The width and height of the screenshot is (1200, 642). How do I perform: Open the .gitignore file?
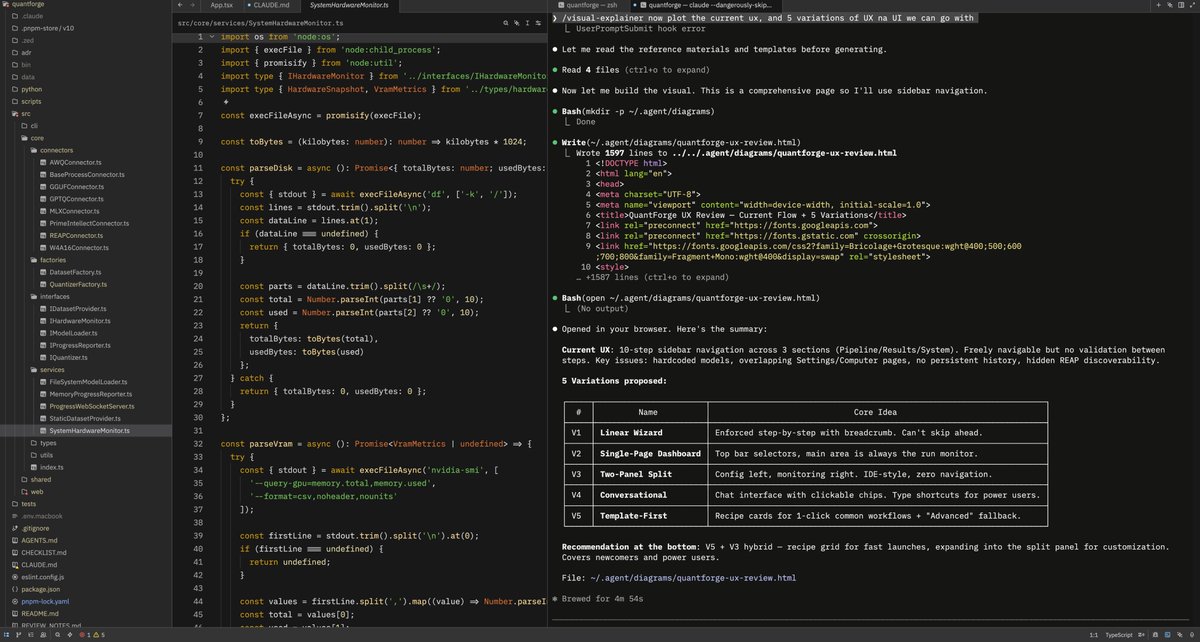click(35, 527)
